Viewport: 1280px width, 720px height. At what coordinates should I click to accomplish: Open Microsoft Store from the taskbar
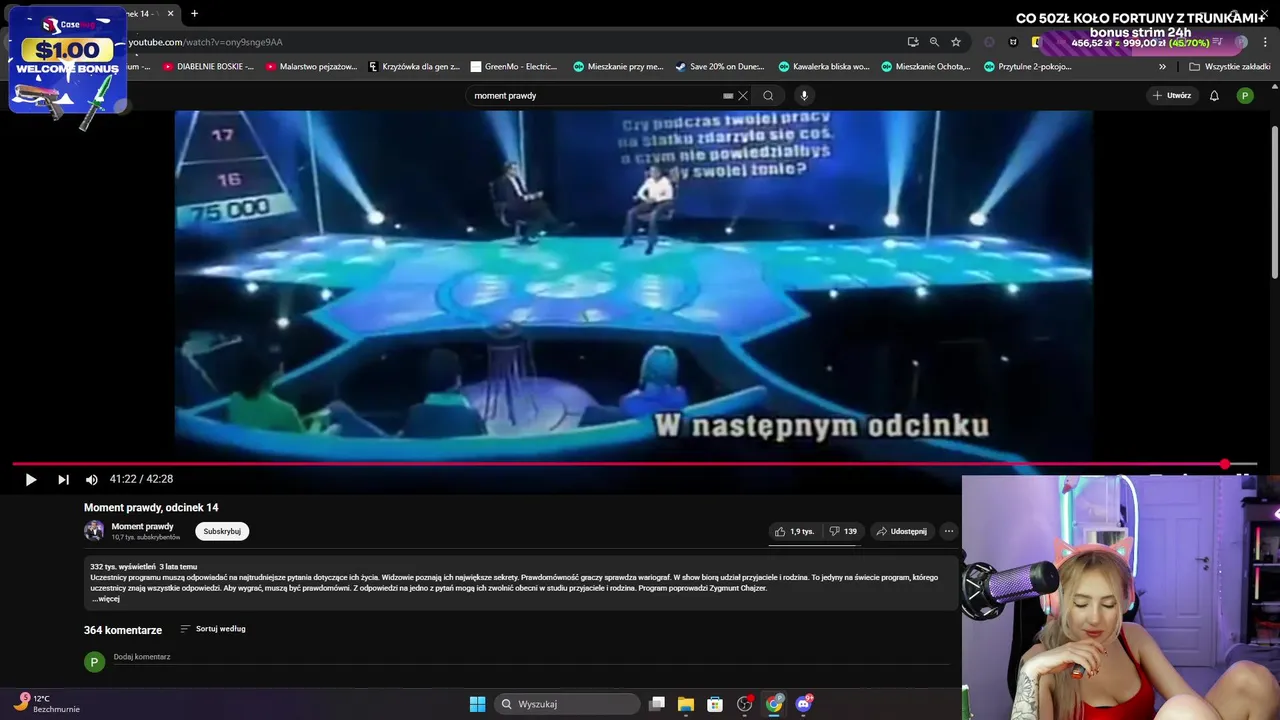click(x=715, y=704)
